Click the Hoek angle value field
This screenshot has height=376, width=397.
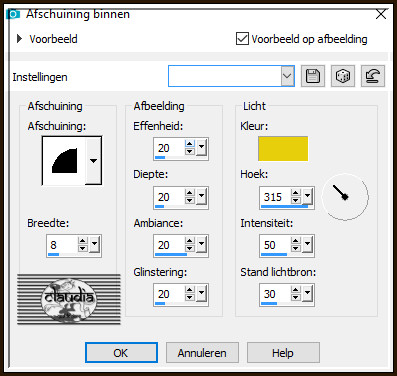tap(276, 197)
